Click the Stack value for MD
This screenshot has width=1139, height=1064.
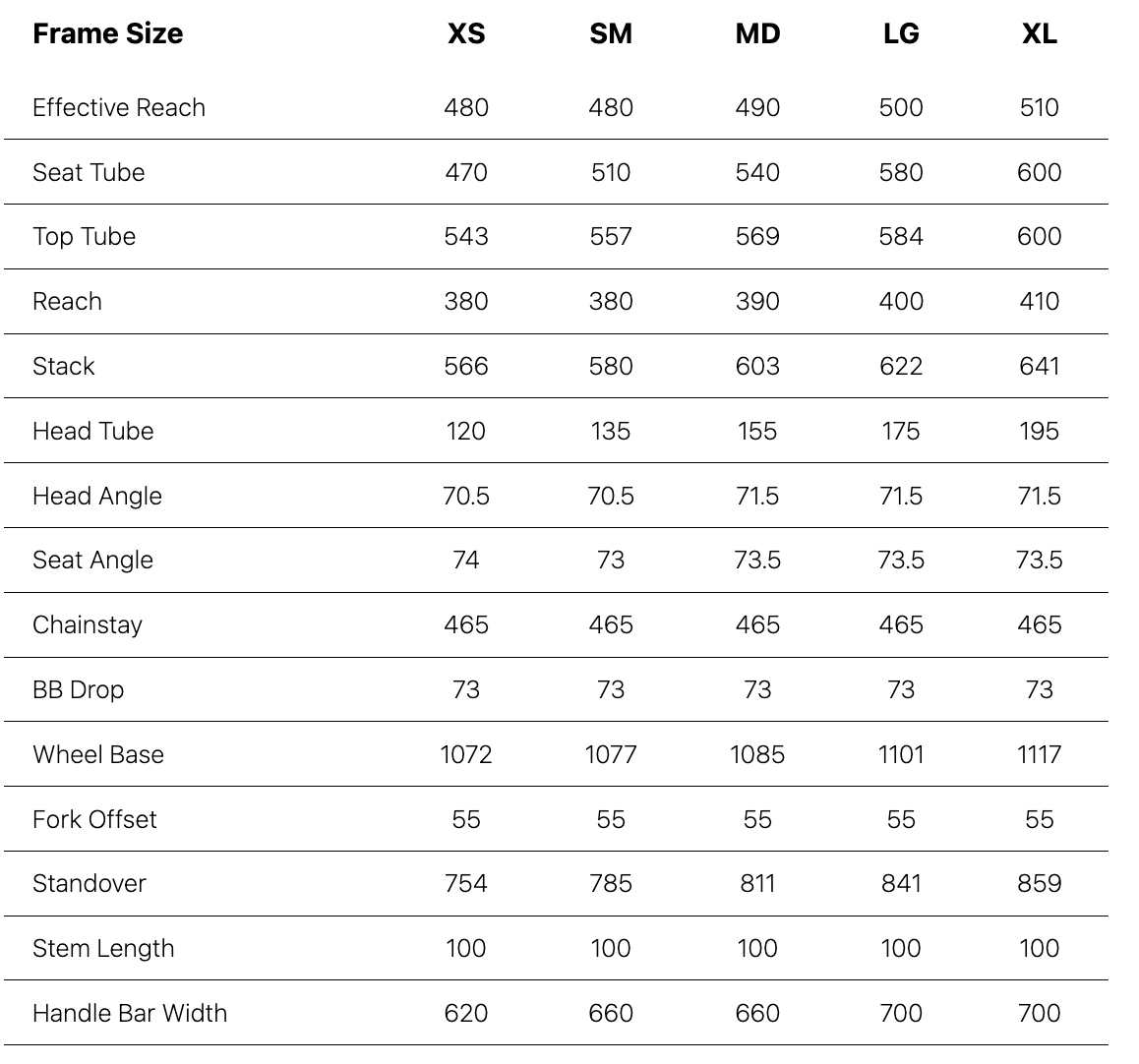click(x=757, y=366)
